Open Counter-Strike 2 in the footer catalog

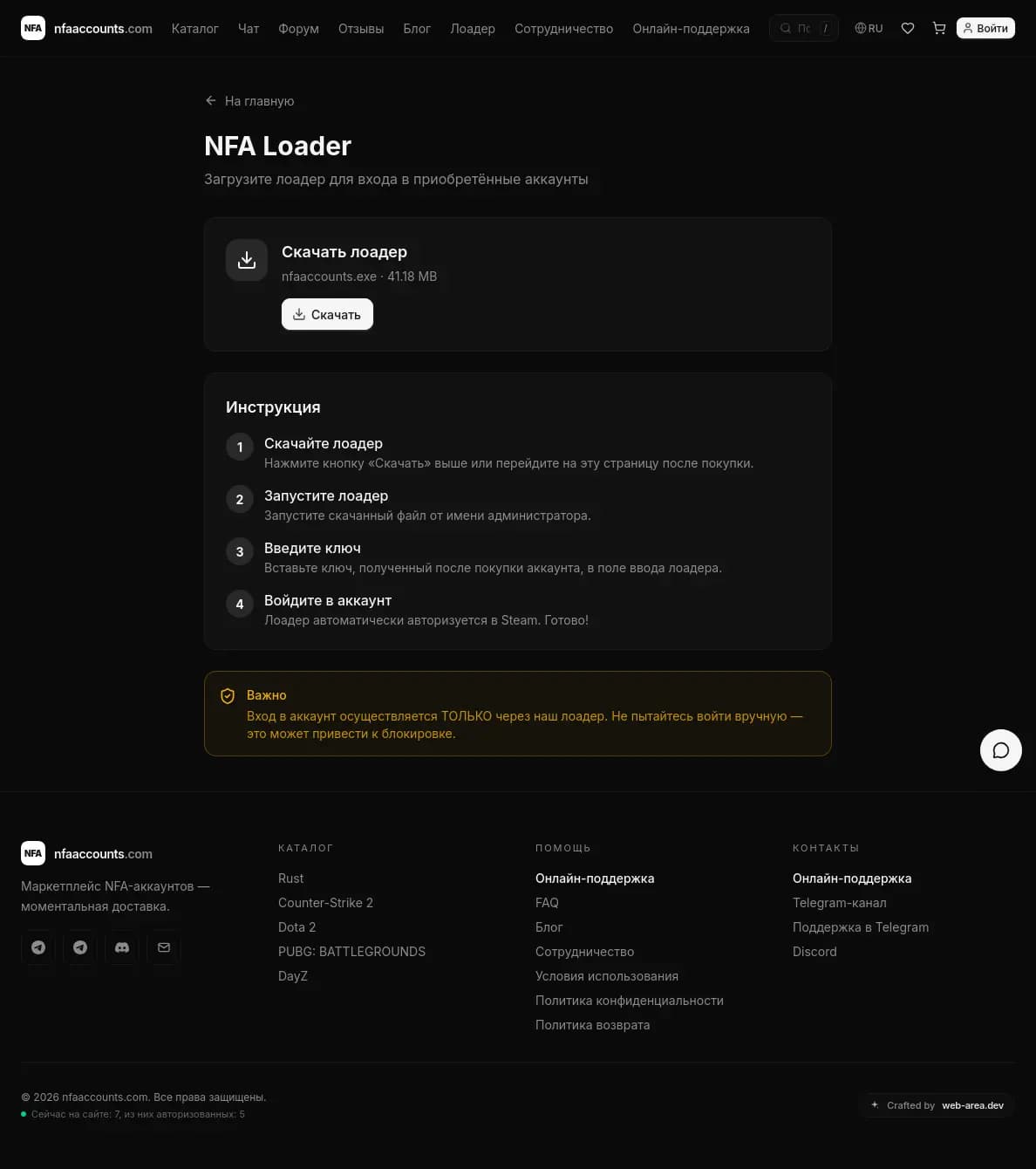click(325, 903)
